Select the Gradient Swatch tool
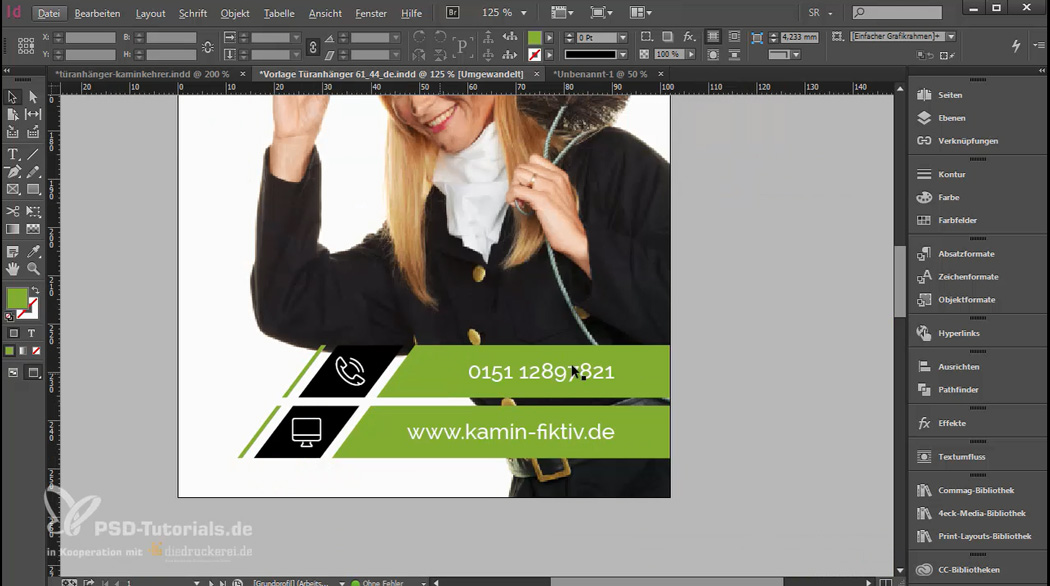Viewport: 1050px width, 586px height. pyautogui.click(x=12, y=229)
